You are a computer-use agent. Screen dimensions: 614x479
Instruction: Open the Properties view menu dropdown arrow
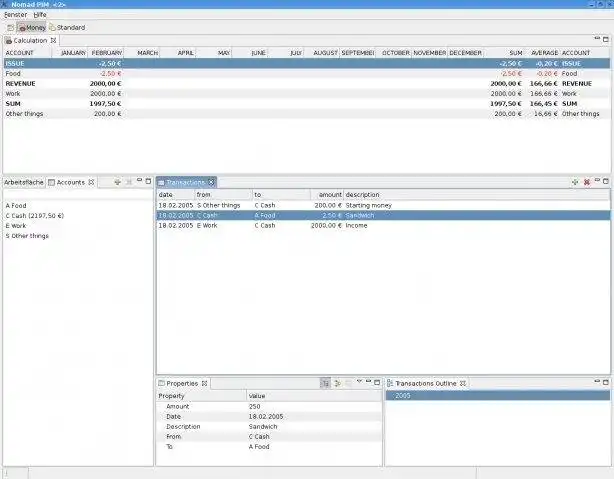click(x=359, y=381)
